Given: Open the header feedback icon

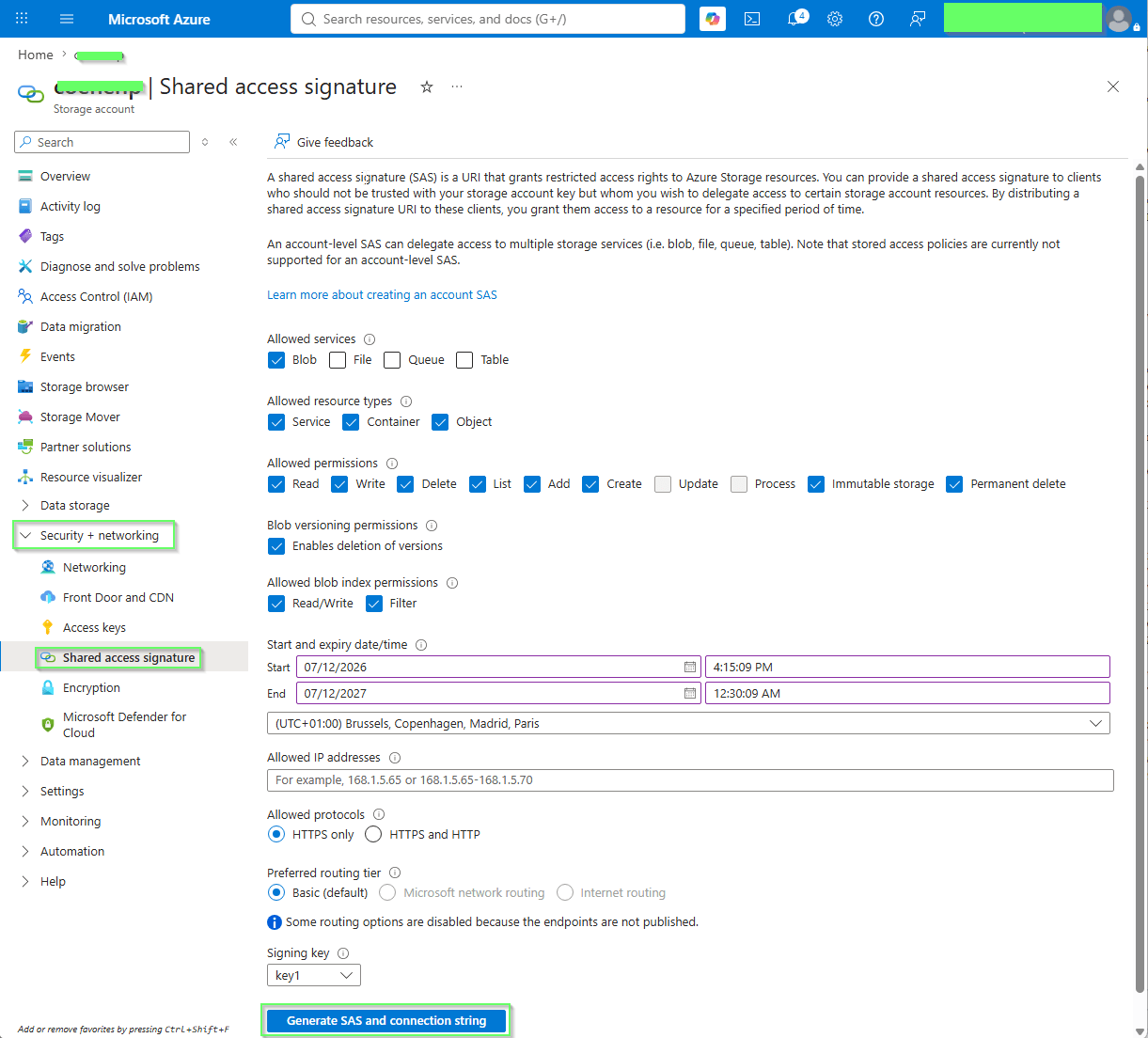Looking at the screenshot, I should coord(918,19).
